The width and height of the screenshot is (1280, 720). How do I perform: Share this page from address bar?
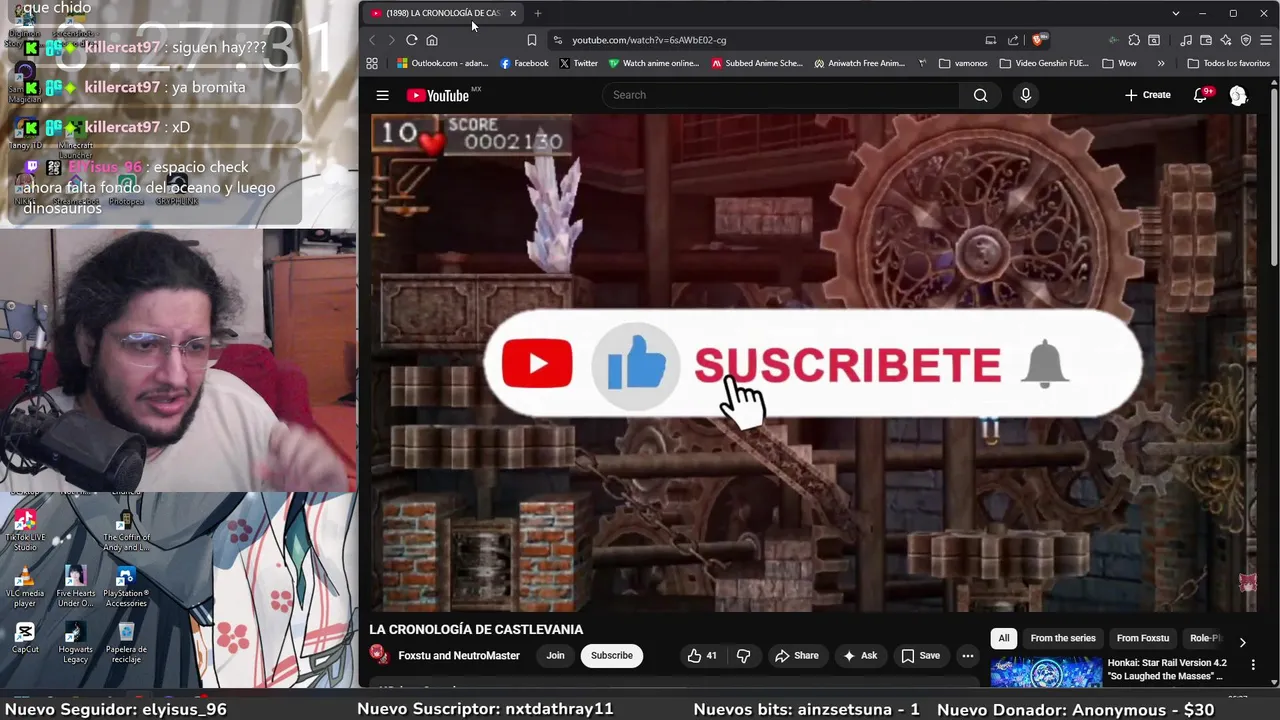point(1013,40)
